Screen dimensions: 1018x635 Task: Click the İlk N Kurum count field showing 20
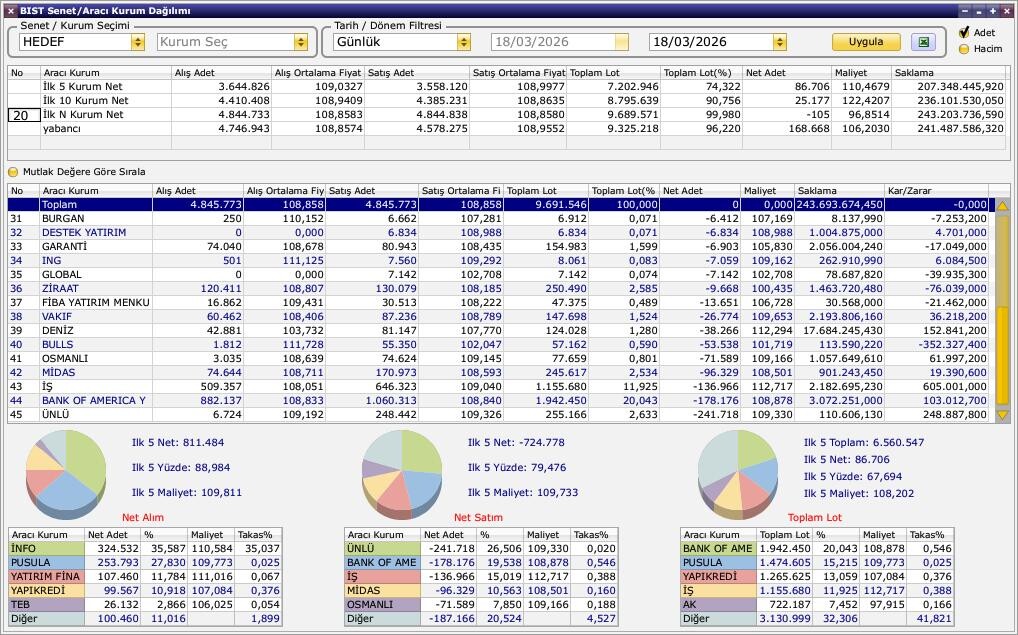coord(24,115)
